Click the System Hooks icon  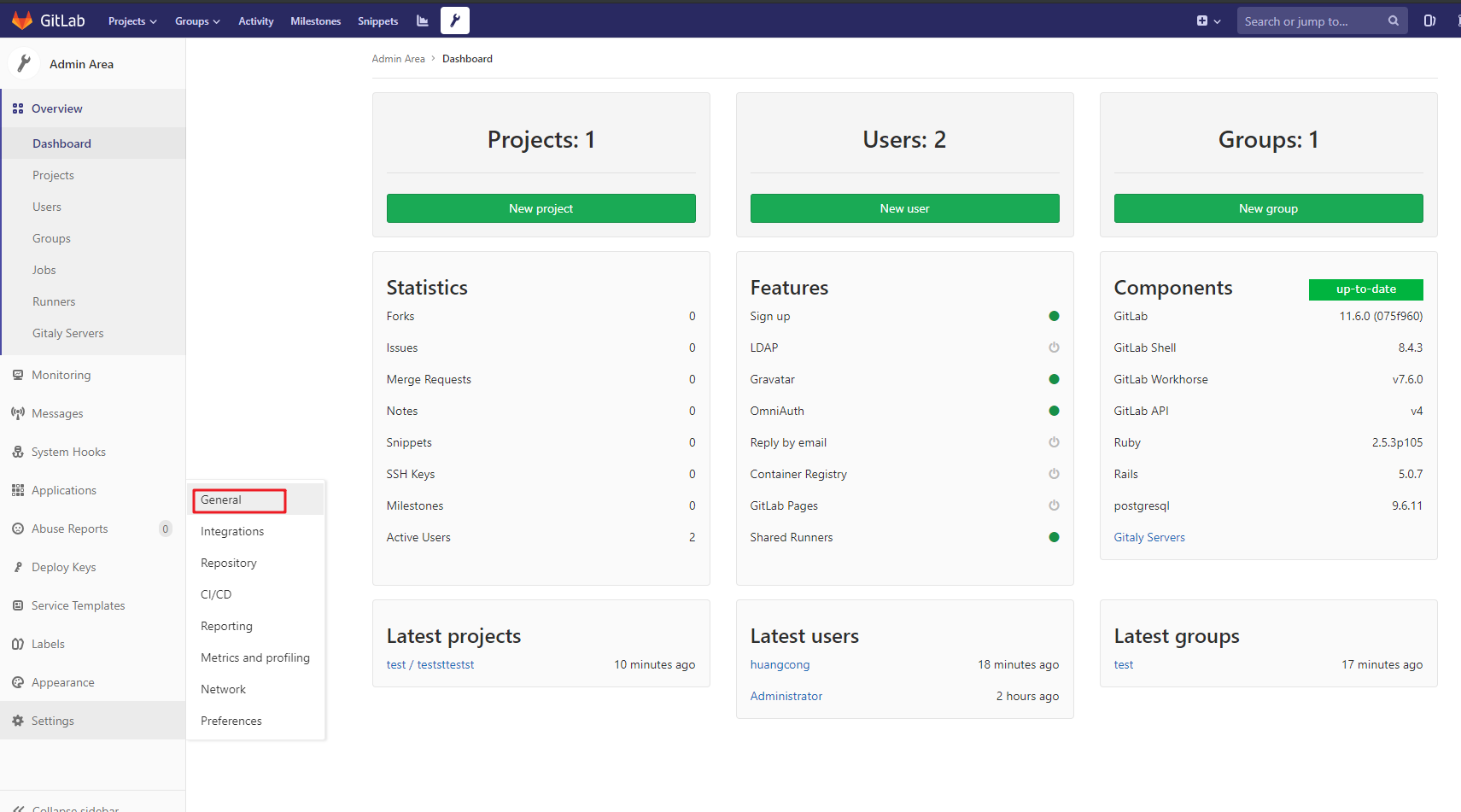click(x=18, y=452)
